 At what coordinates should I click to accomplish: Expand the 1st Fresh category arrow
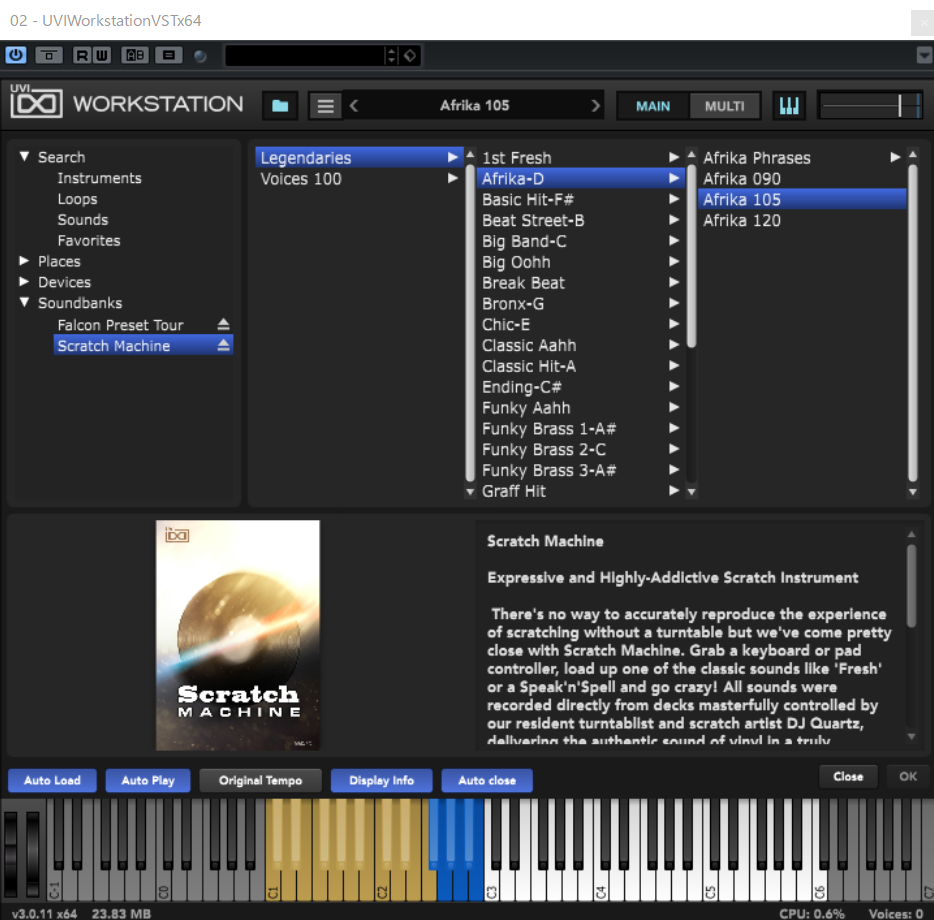pyautogui.click(x=674, y=157)
